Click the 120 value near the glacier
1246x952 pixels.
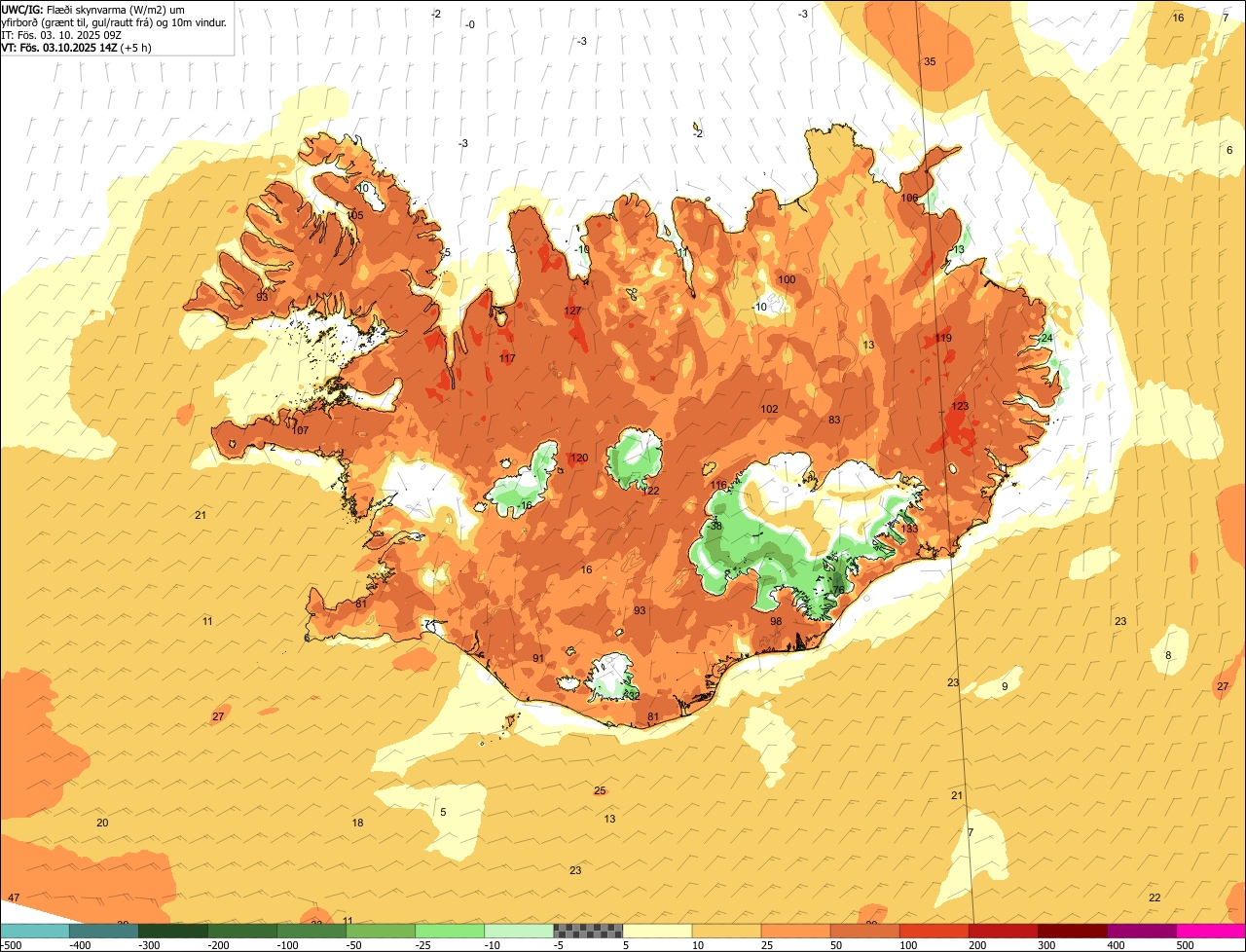(580, 458)
